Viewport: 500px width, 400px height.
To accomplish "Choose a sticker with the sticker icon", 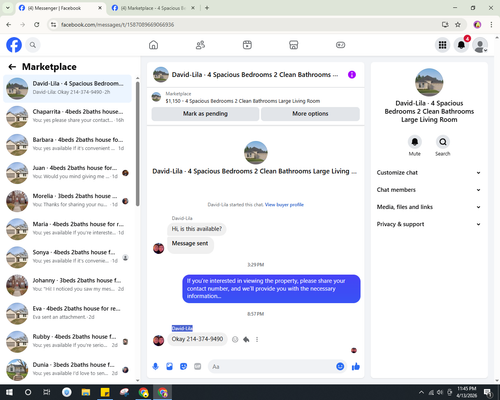I will 183,367.
